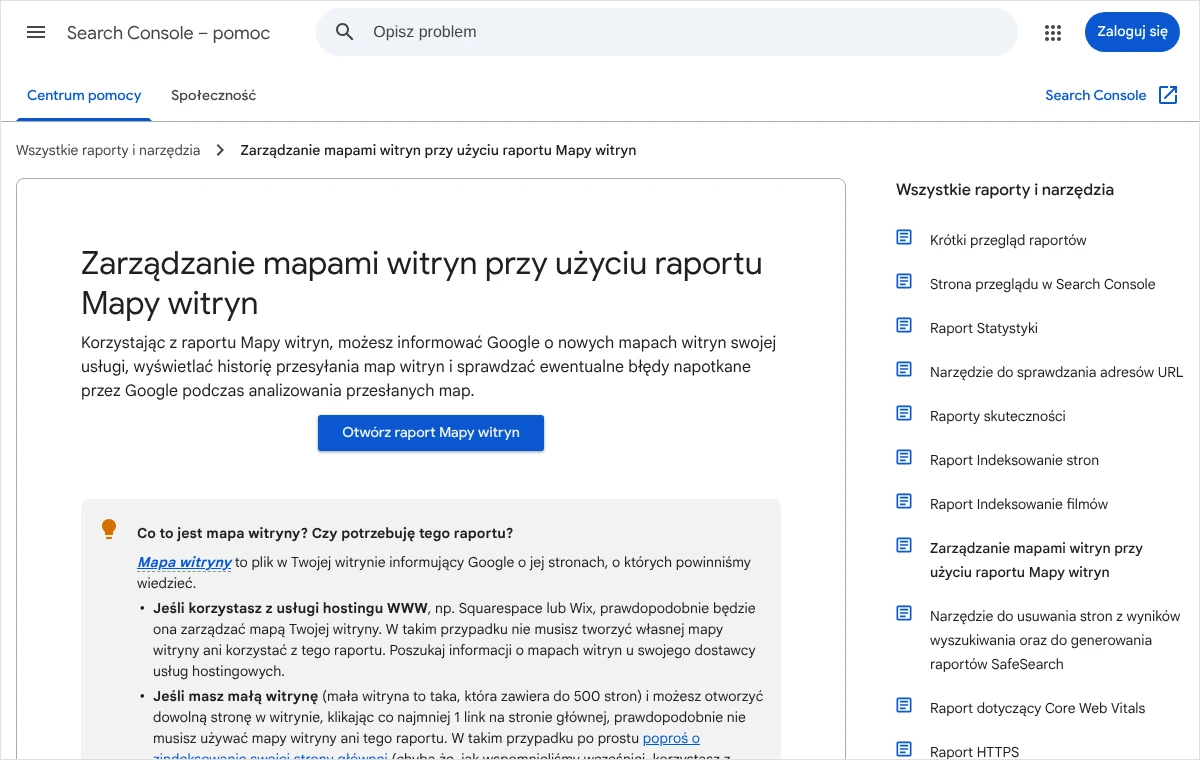Click the Search Console – pomoc title
The image size is (1200, 760).
pos(169,33)
